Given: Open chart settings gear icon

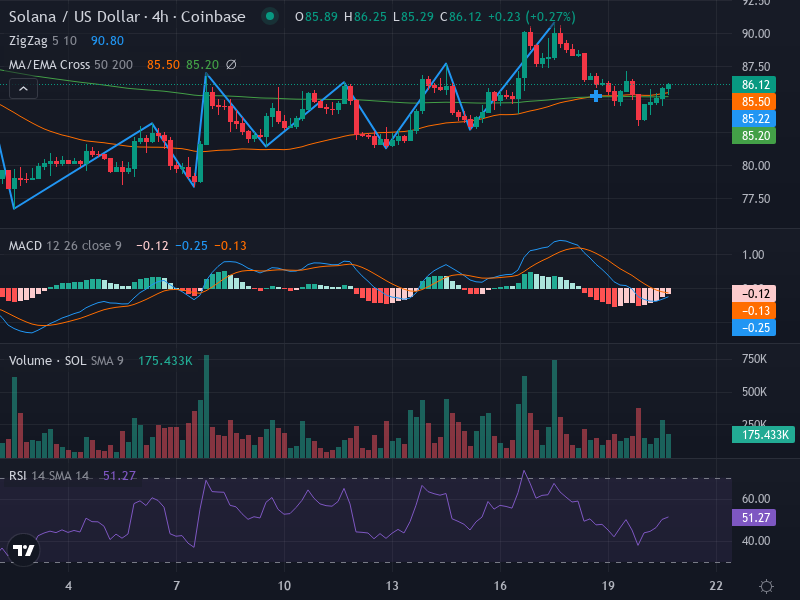Looking at the screenshot, I should pos(766,586).
